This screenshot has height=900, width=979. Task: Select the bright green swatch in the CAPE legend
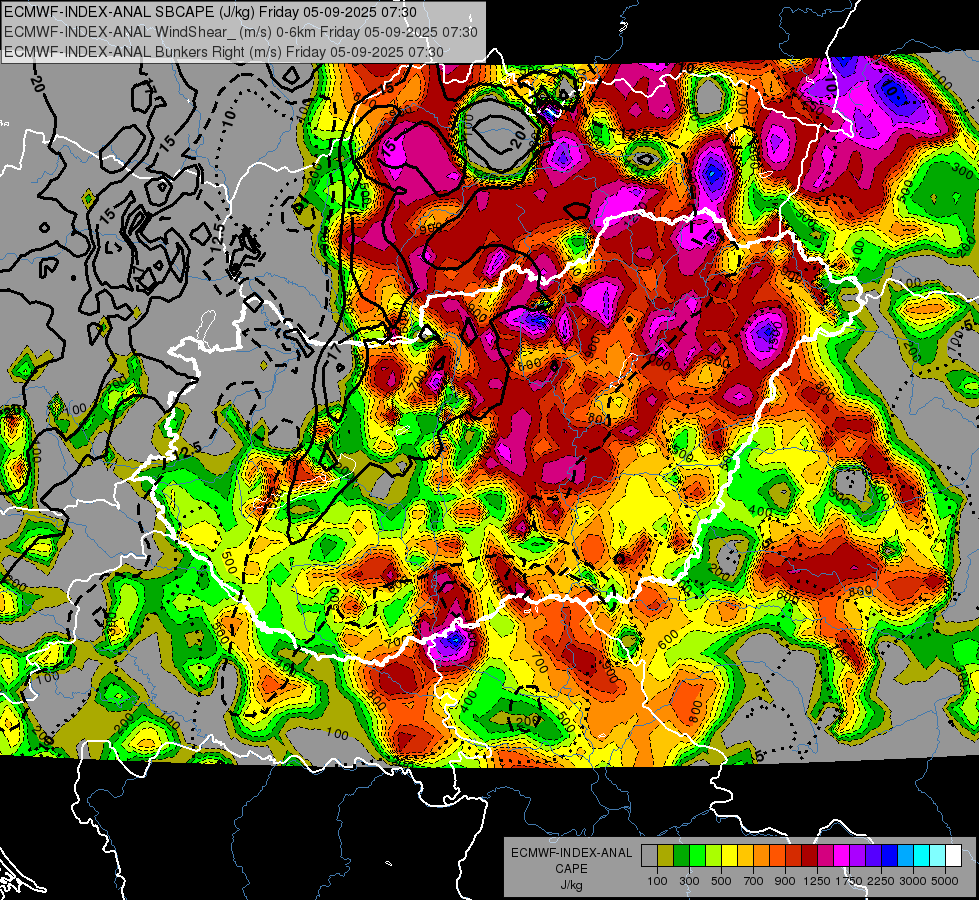click(x=697, y=856)
